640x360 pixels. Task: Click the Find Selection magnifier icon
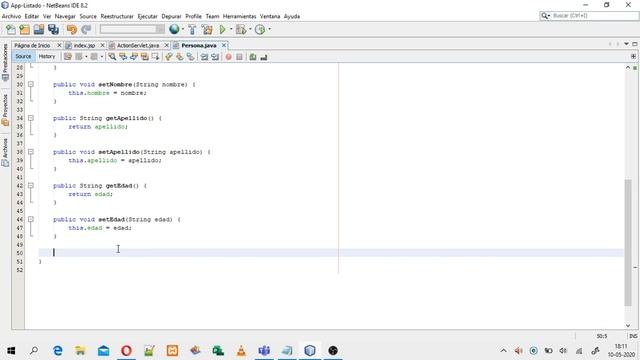(112, 57)
